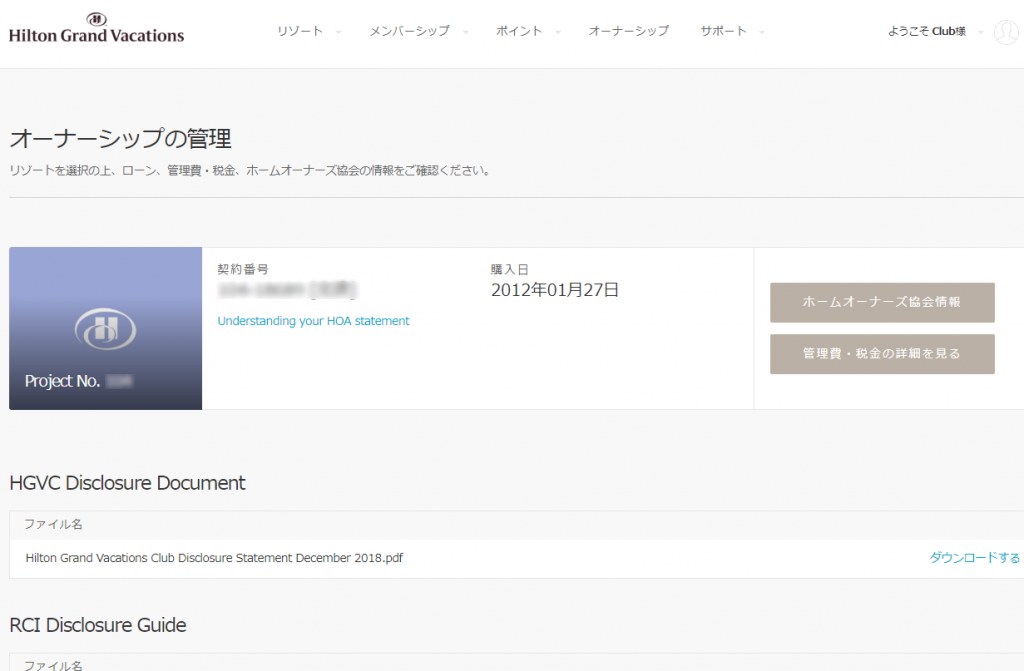
Task: Click the ホームオーナーズ協会情報 button
Action: point(882,303)
